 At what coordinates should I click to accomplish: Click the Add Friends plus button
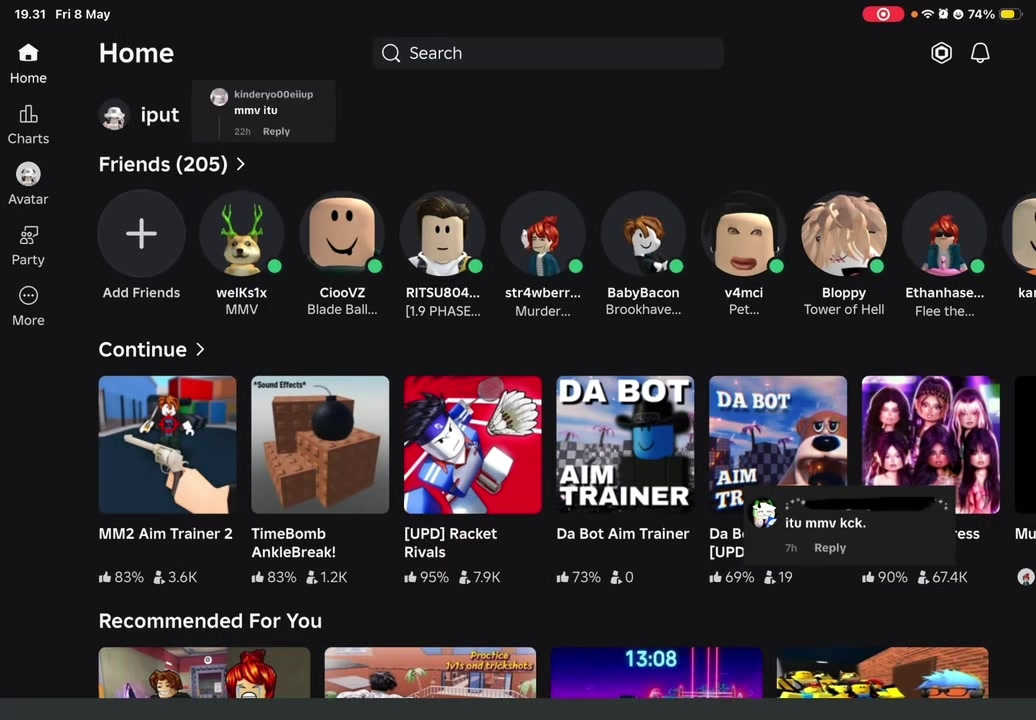[141, 233]
